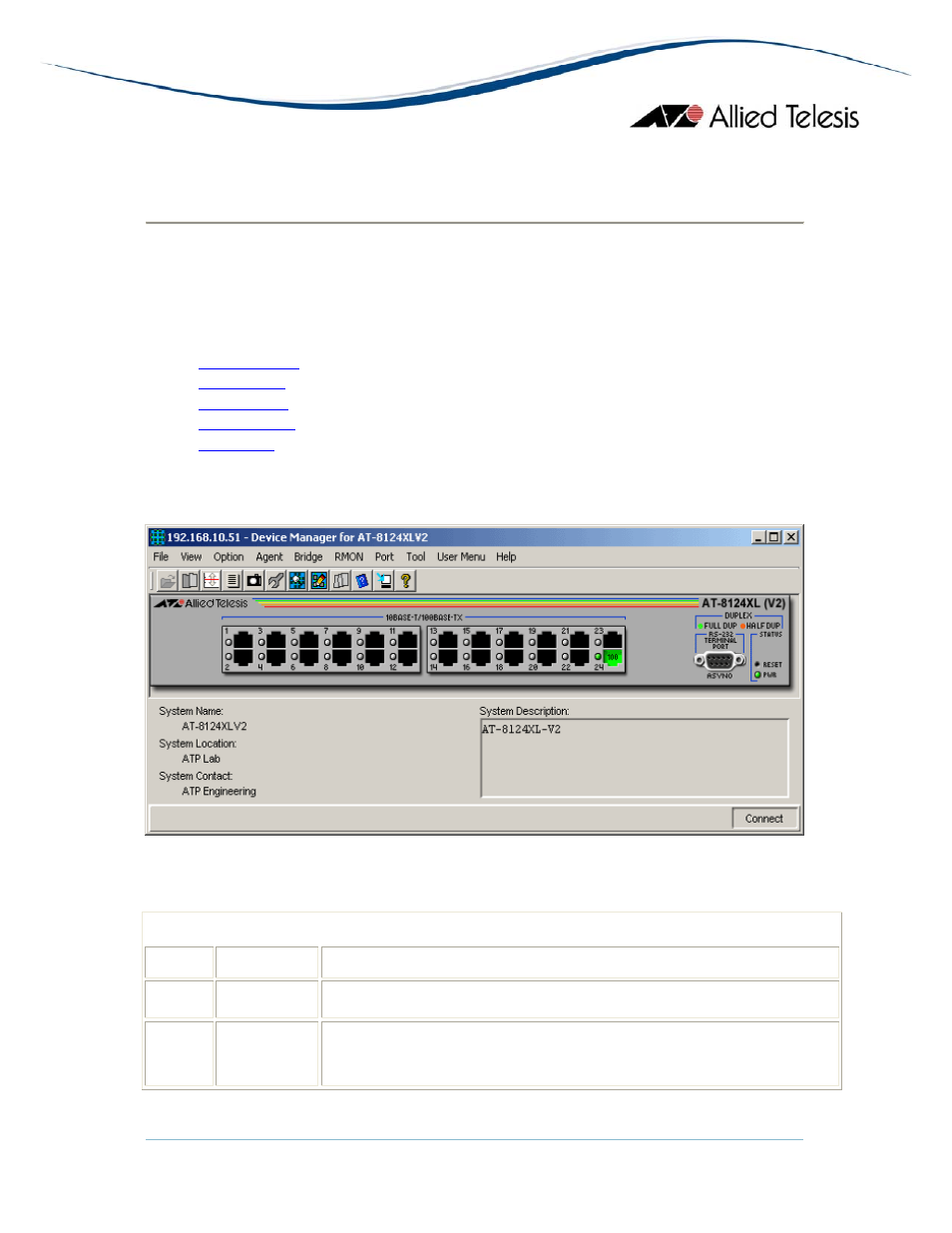The height and width of the screenshot is (1233, 952).
Task: Maximize the Device Manager window
Action: [773, 537]
